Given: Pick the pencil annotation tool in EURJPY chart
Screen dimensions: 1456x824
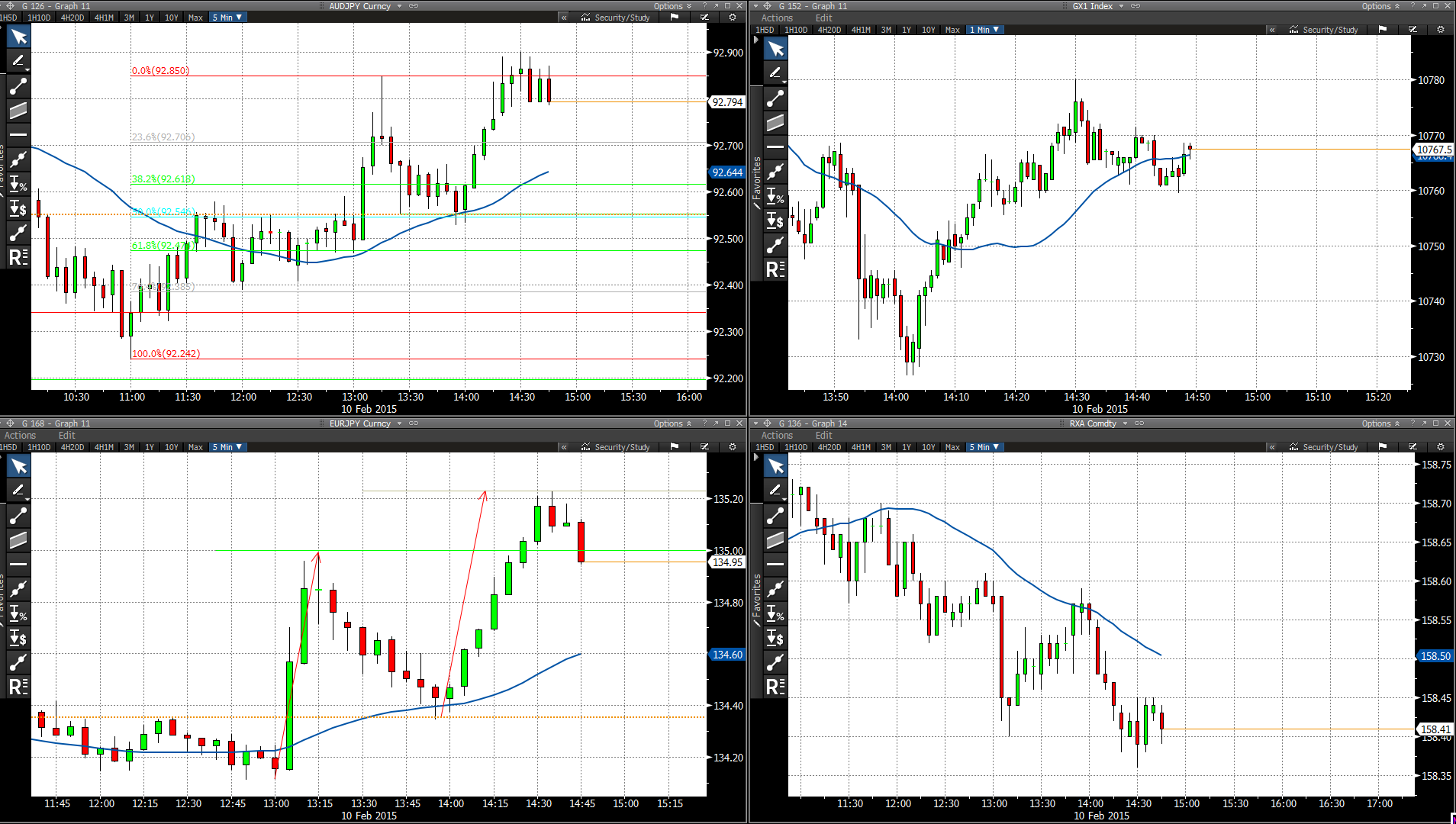Looking at the screenshot, I should click(x=18, y=491).
